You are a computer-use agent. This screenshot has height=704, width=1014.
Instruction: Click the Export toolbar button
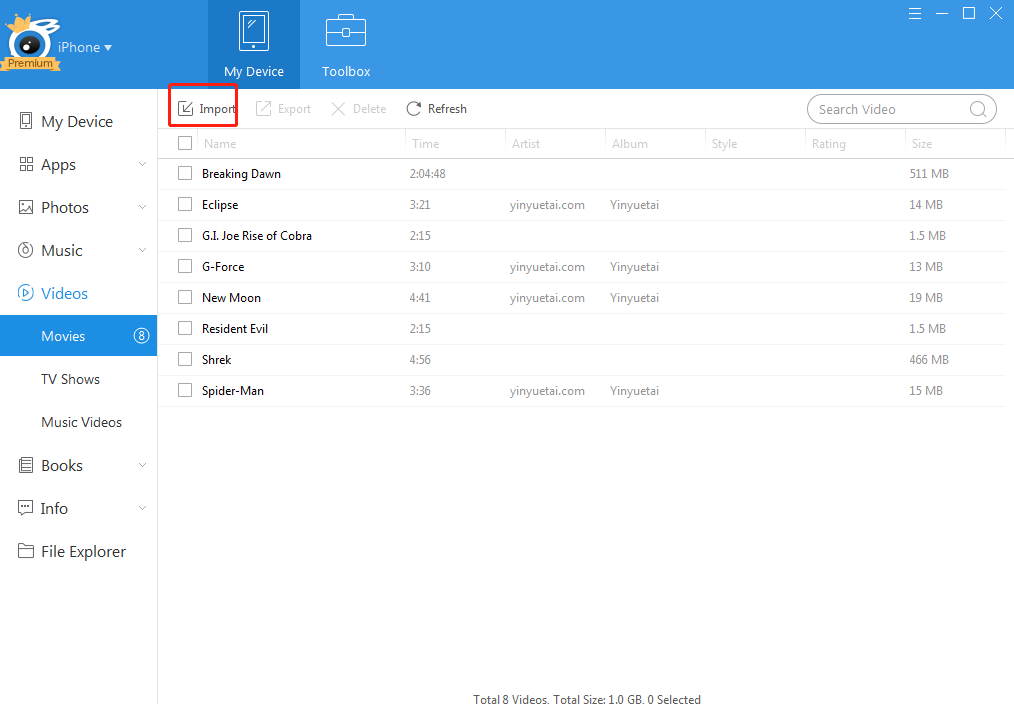283,109
